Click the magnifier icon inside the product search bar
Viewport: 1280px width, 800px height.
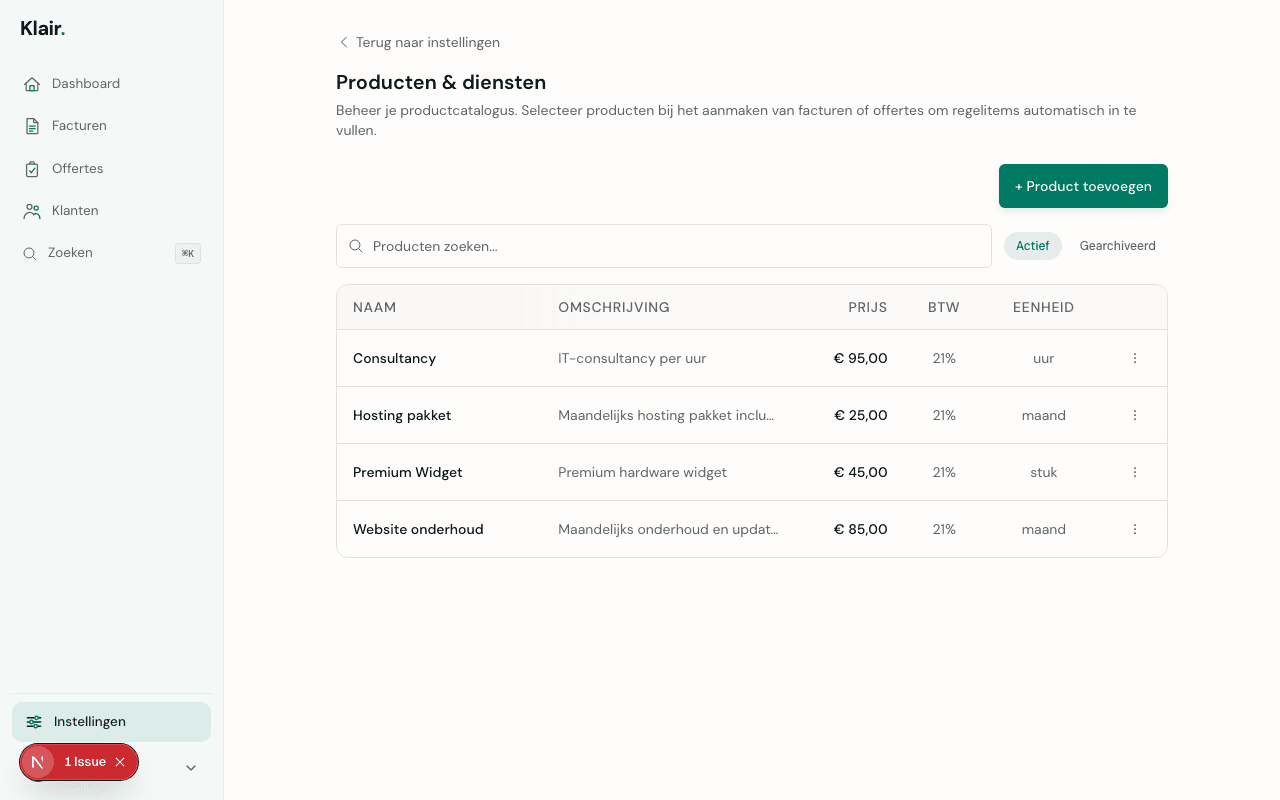[356, 246]
